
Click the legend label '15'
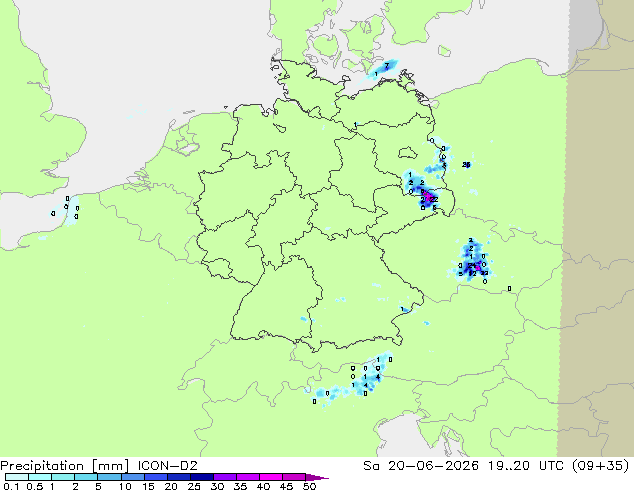coord(148,486)
